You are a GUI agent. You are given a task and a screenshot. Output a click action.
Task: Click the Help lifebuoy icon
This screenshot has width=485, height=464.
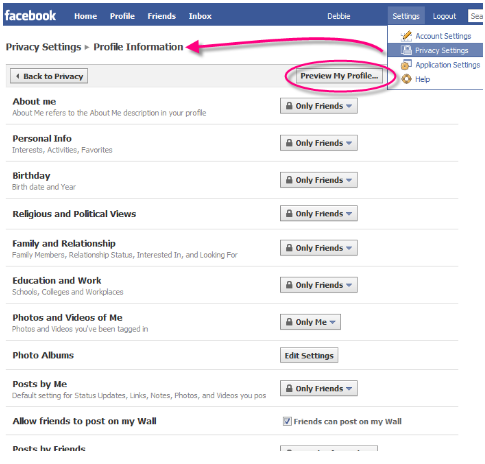(x=406, y=79)
